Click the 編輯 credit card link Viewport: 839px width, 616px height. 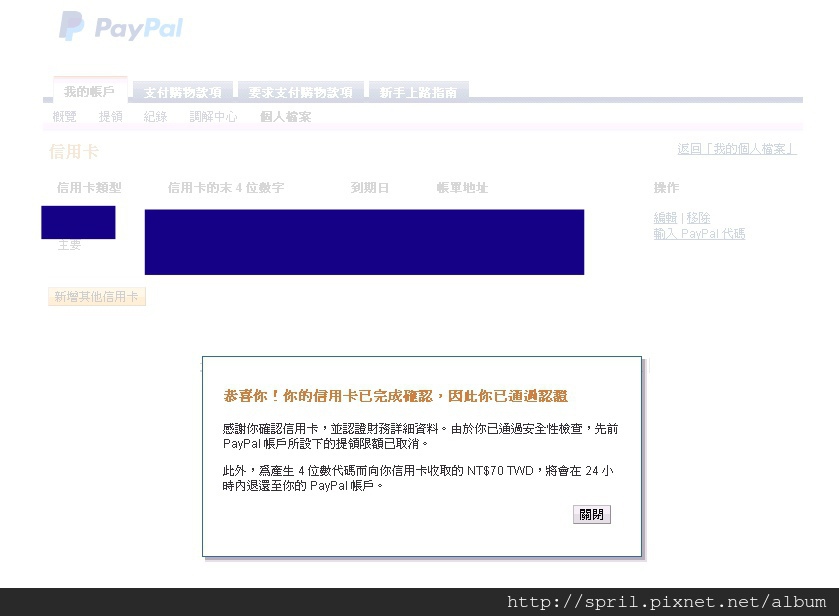pyautogui.click(x=665, y=218)
